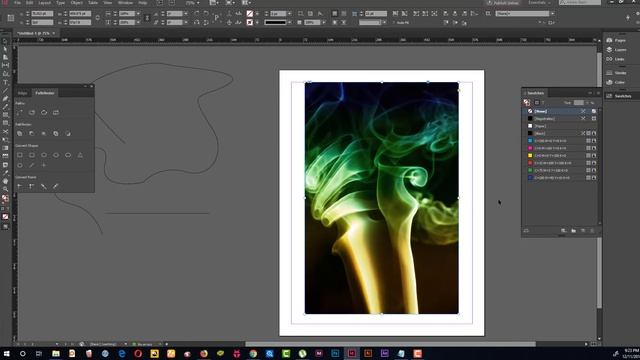The image size is (640, 360).
Task: Open the Layout menu
Action: coord(44,3)
